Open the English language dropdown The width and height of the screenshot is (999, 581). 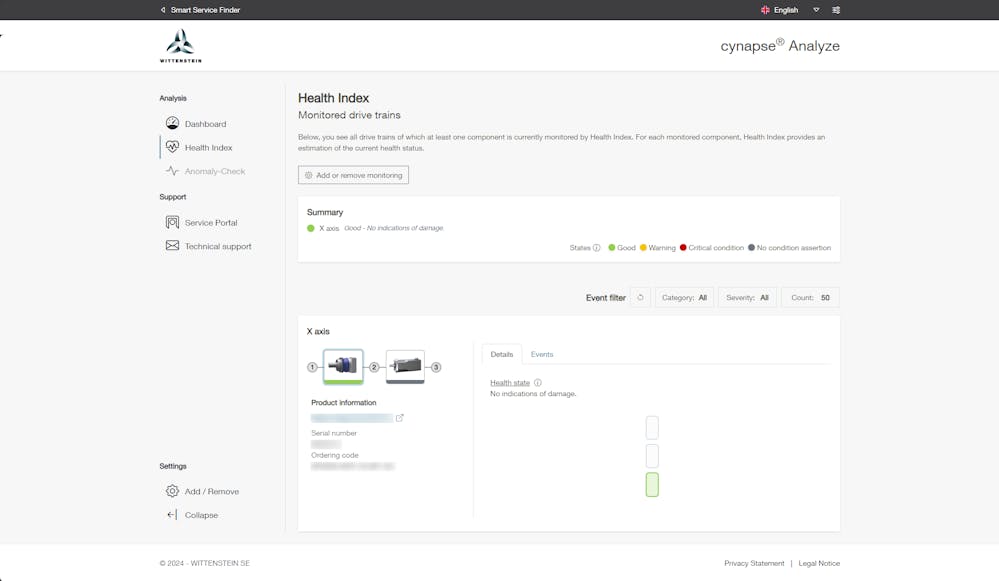pos(790,10)
